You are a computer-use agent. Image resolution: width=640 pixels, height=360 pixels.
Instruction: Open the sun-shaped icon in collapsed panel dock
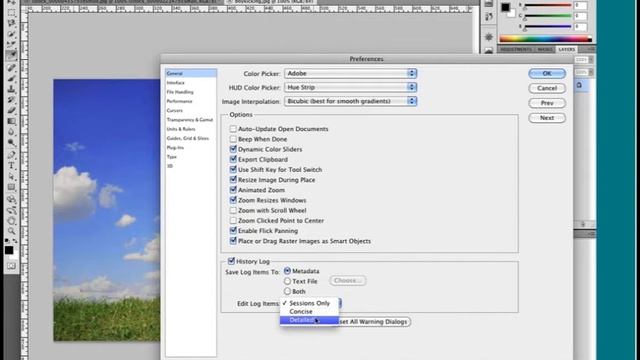point(489,37)
